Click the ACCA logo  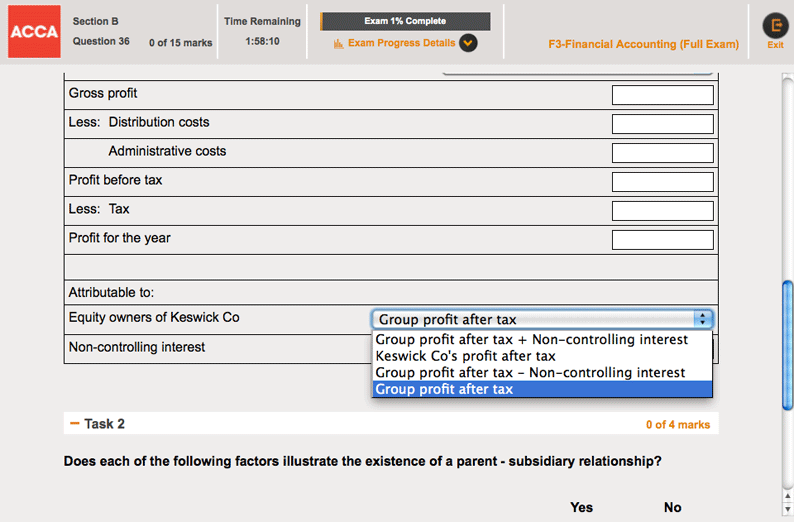(34, 34)
